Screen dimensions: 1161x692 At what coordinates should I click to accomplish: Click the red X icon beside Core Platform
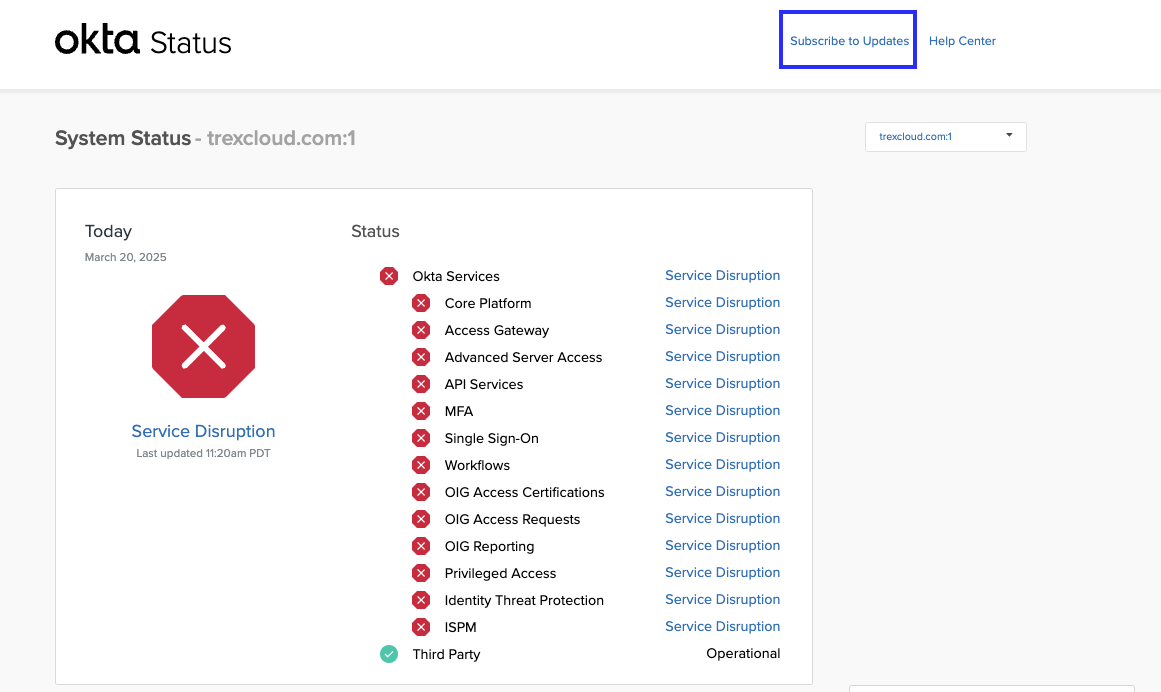[x=421, y=303]
